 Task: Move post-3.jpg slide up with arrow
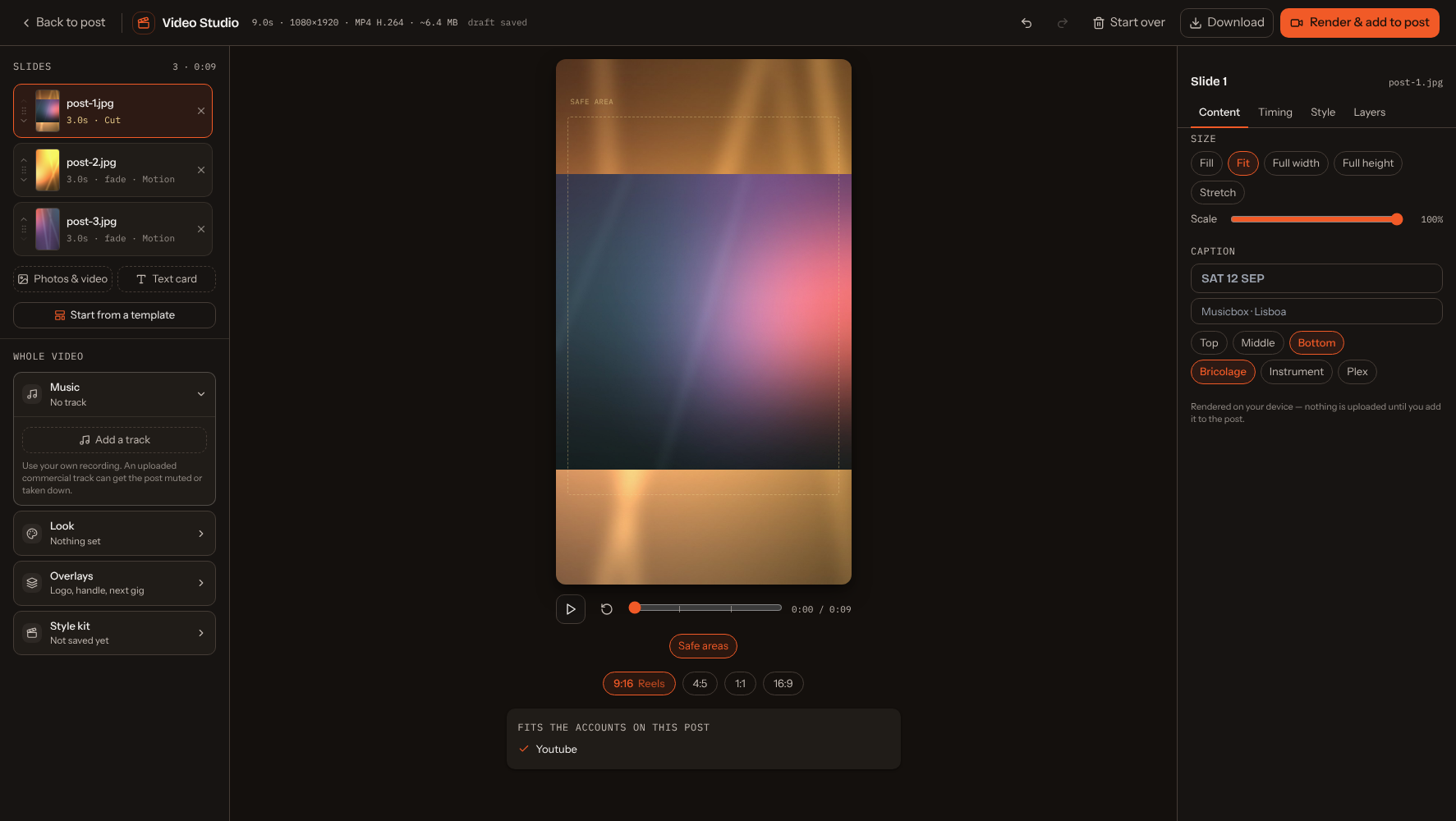24,219
